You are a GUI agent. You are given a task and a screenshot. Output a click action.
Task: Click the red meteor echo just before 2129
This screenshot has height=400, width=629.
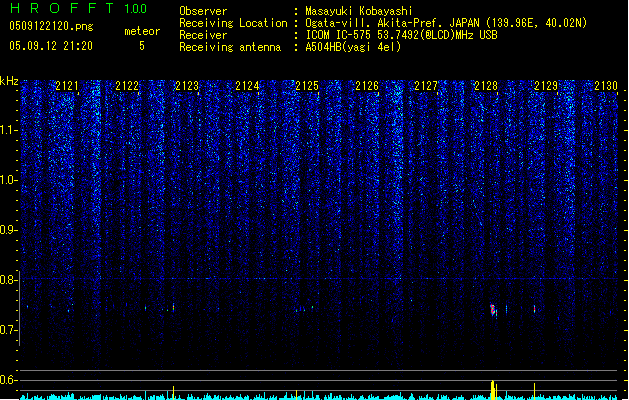point(534,309)
